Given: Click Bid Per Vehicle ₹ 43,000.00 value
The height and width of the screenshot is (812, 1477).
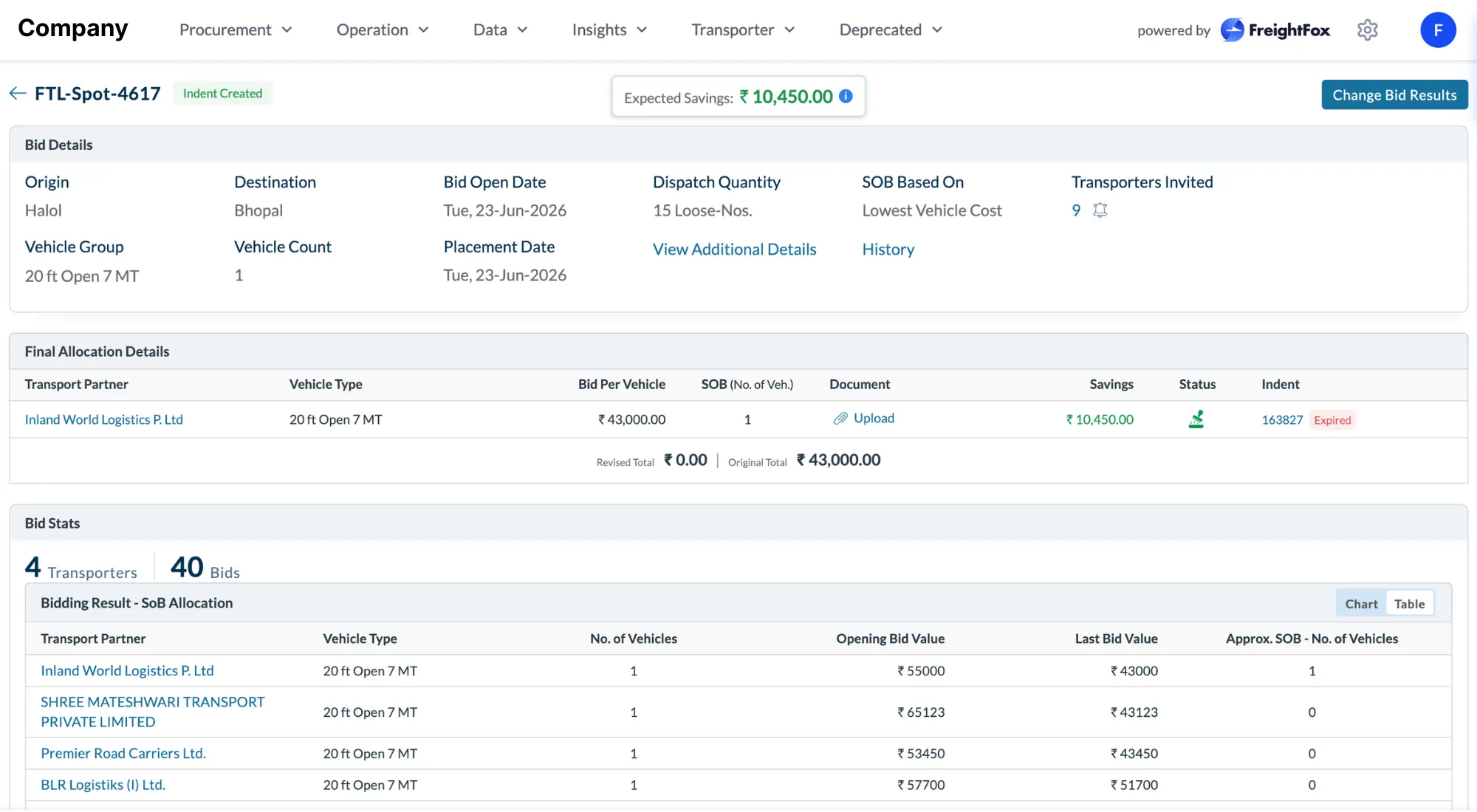Looking at the screenshot, I should click(x=631, y=419).
